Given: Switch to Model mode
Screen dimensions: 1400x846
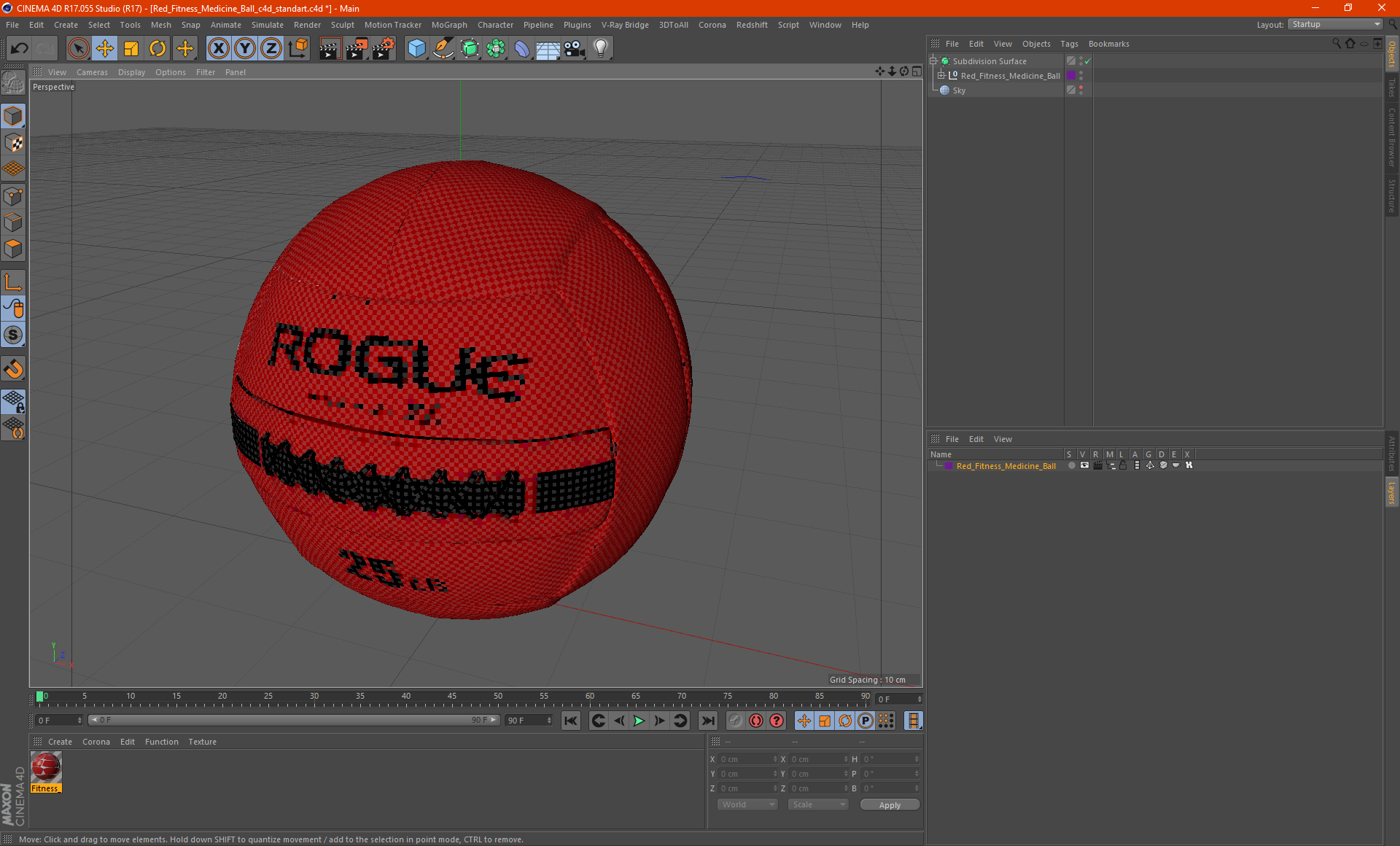Looking at the screenshot, I should (14, 116).
